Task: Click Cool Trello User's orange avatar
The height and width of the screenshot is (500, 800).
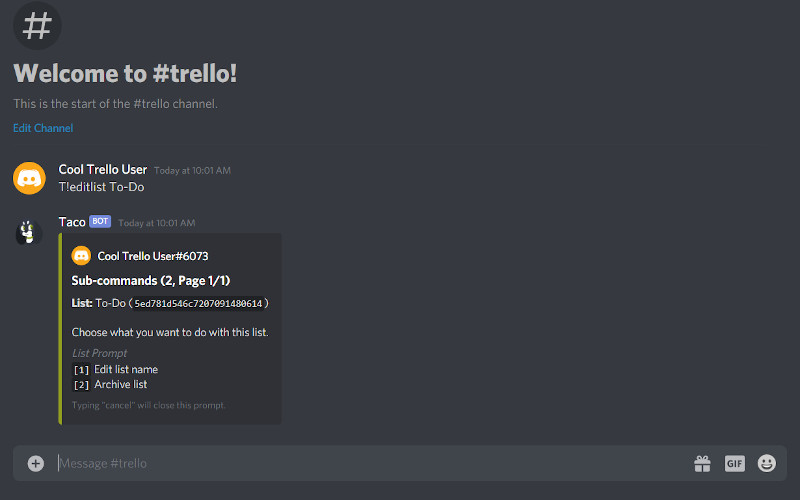Action: tap(29, 178)
